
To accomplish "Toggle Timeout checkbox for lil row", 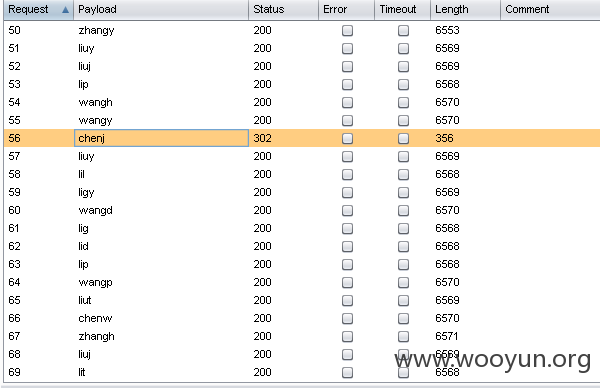I will tap(403, 174).
